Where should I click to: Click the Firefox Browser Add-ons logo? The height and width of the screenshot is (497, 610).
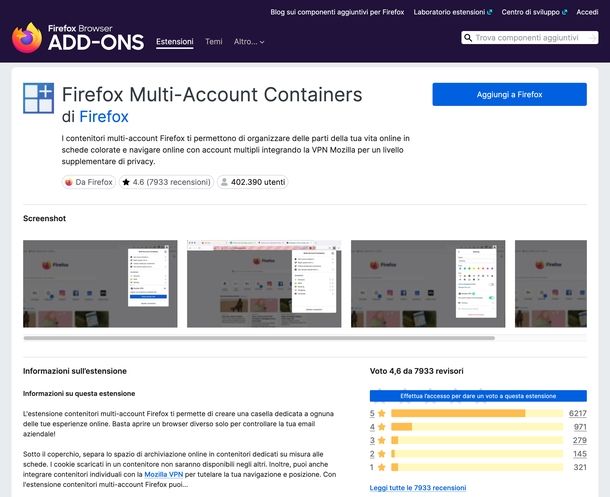[x=78, y=38]
